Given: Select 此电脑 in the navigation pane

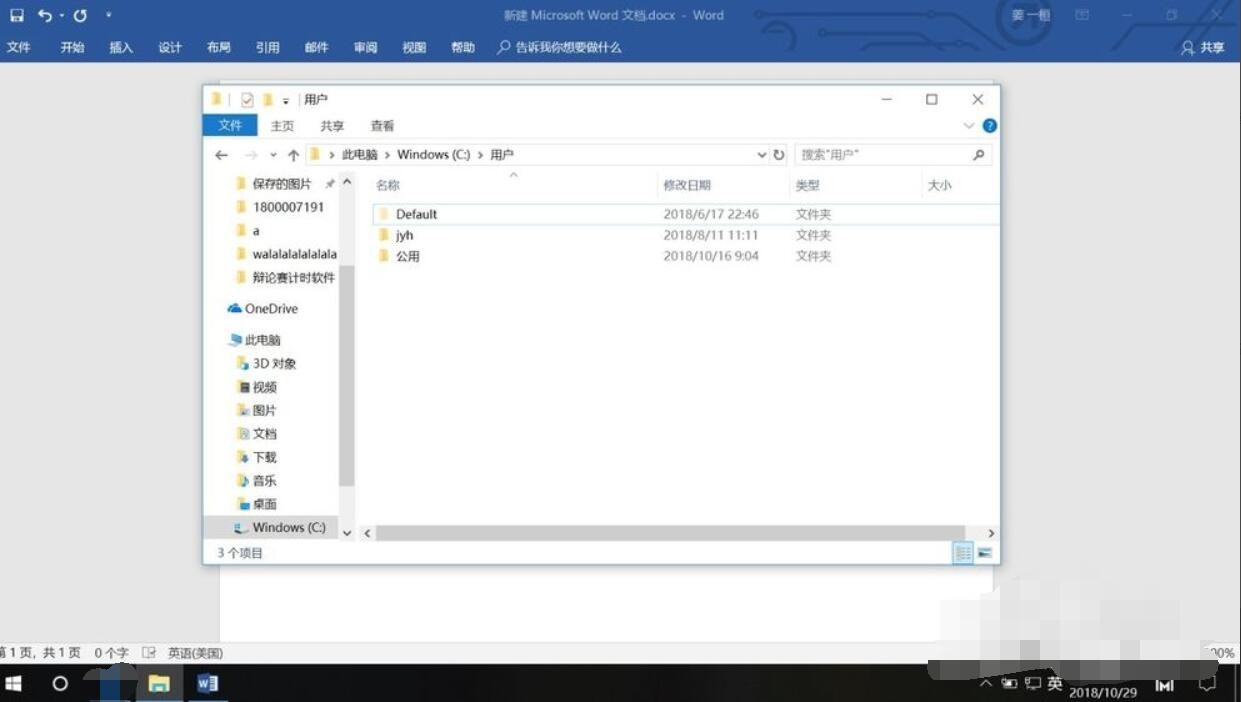Looking at the screenshot, I should tap(262, 340).
